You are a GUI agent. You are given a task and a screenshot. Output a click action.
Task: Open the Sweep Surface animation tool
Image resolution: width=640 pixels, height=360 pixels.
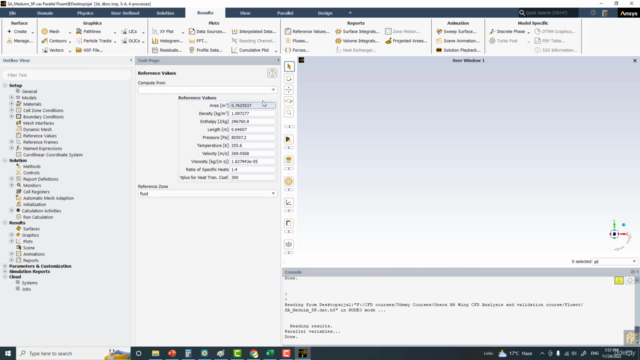tap(456, 31)
